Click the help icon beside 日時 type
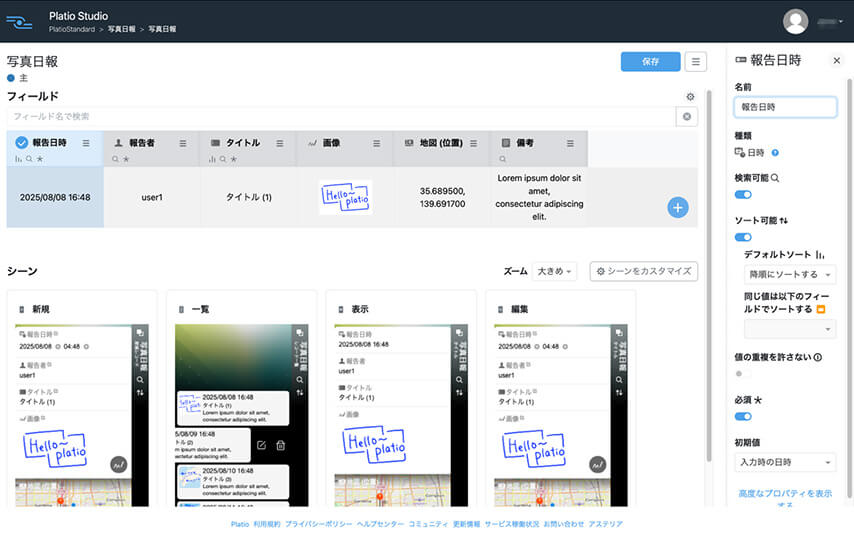Screen dimensions: 854x534 pyautogui.click(x=775, y=153)
